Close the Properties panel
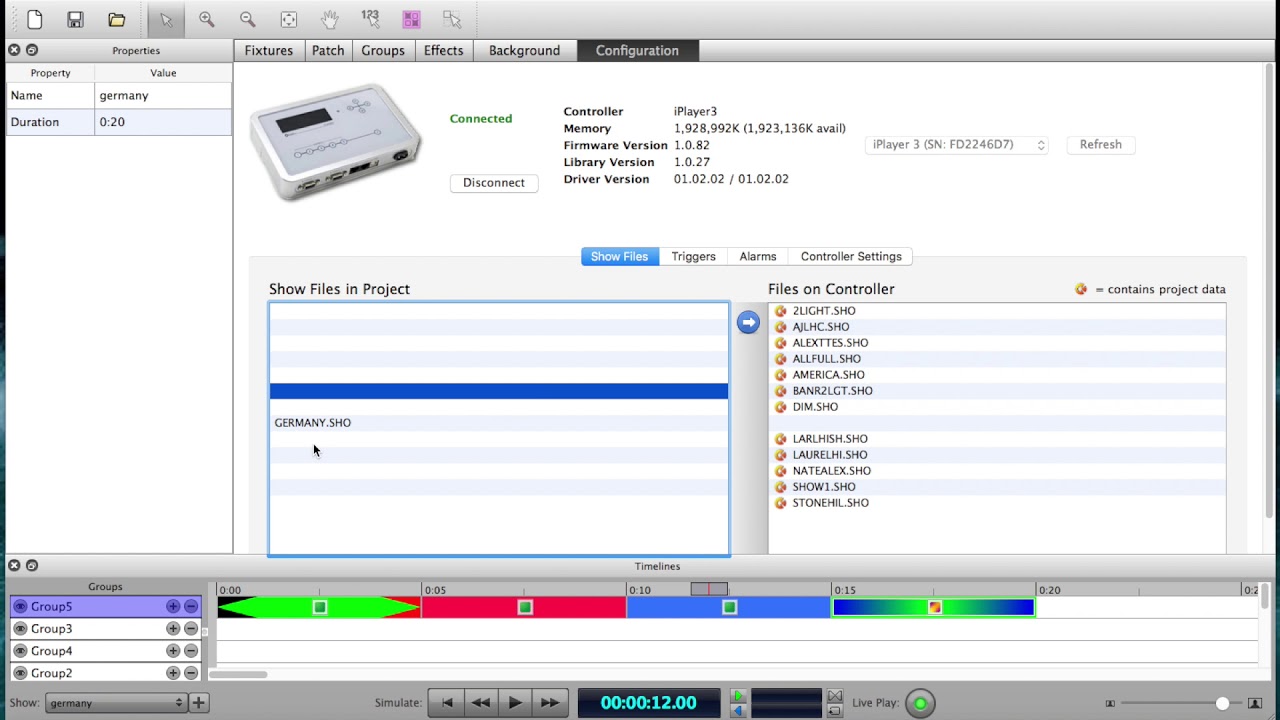The height and width of the screenshot is (720, 1280). coord(14,50)
